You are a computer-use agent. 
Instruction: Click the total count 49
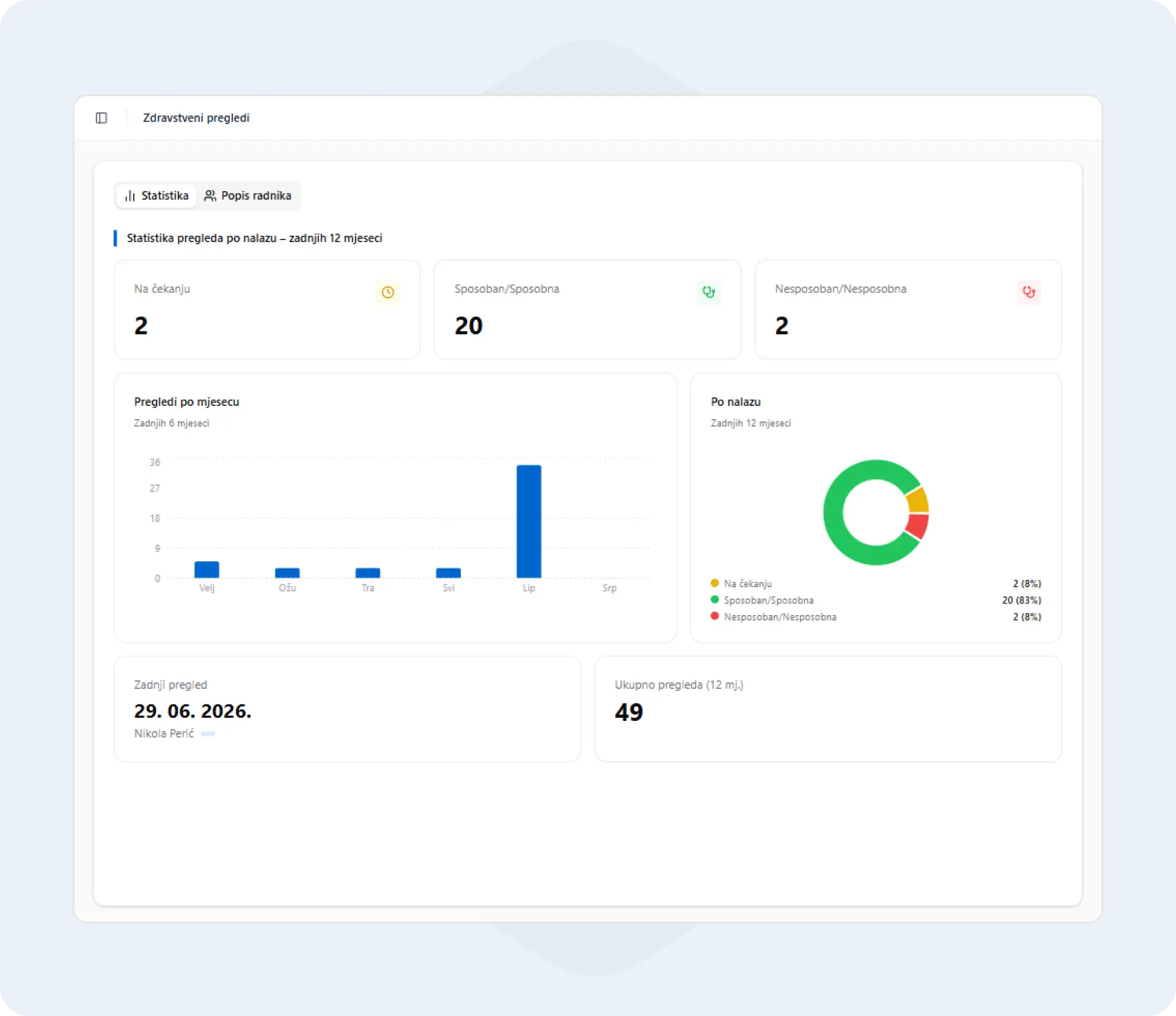629,712
